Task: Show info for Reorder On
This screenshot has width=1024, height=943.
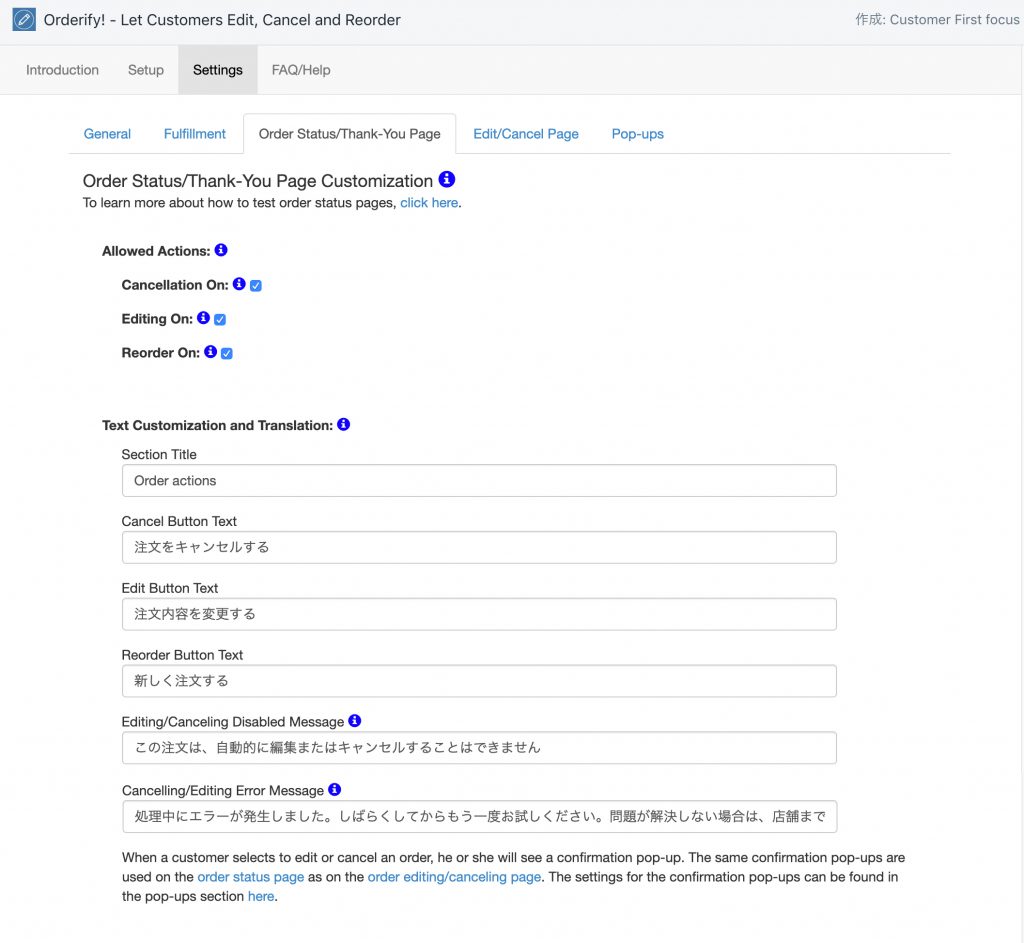Action: 210,351
